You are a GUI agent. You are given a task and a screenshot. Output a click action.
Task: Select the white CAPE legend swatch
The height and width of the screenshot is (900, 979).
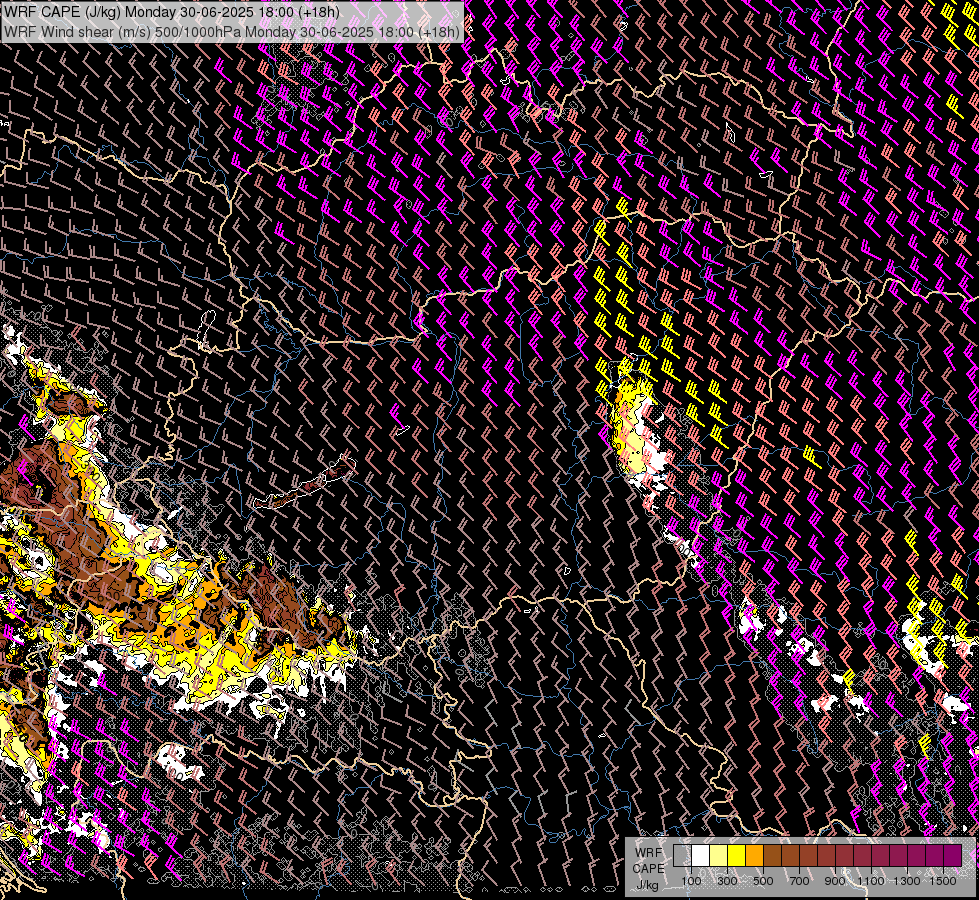click(x=701, y=855)
